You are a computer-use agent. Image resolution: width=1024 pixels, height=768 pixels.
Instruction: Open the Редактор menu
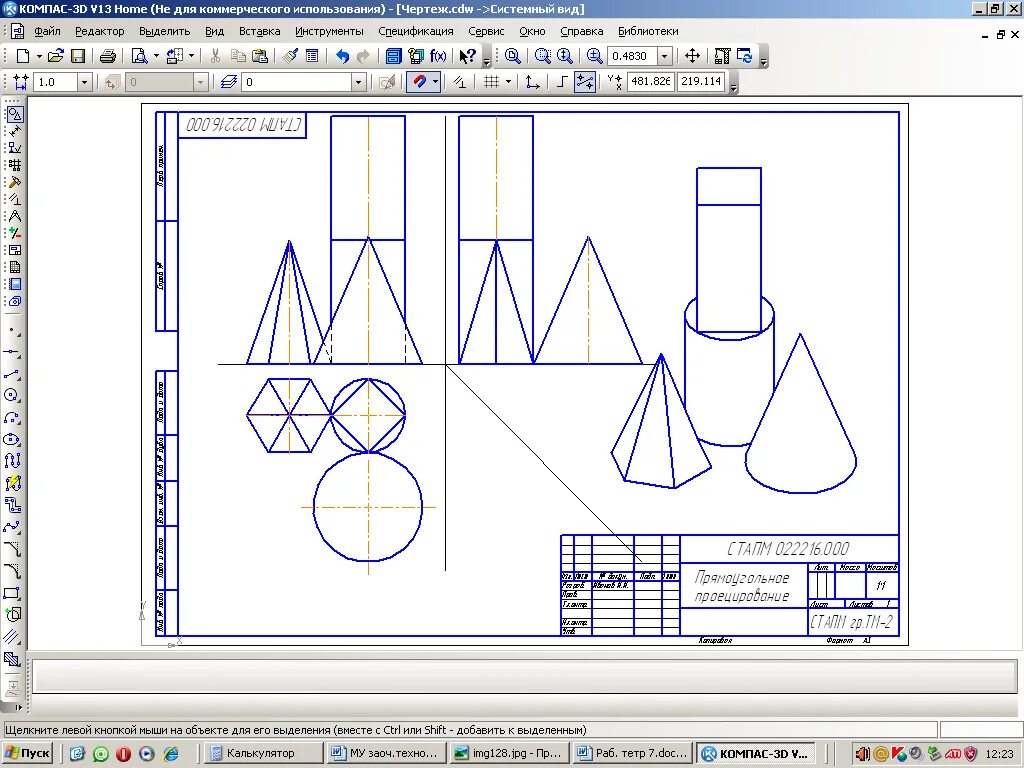(x=99, y=31)
